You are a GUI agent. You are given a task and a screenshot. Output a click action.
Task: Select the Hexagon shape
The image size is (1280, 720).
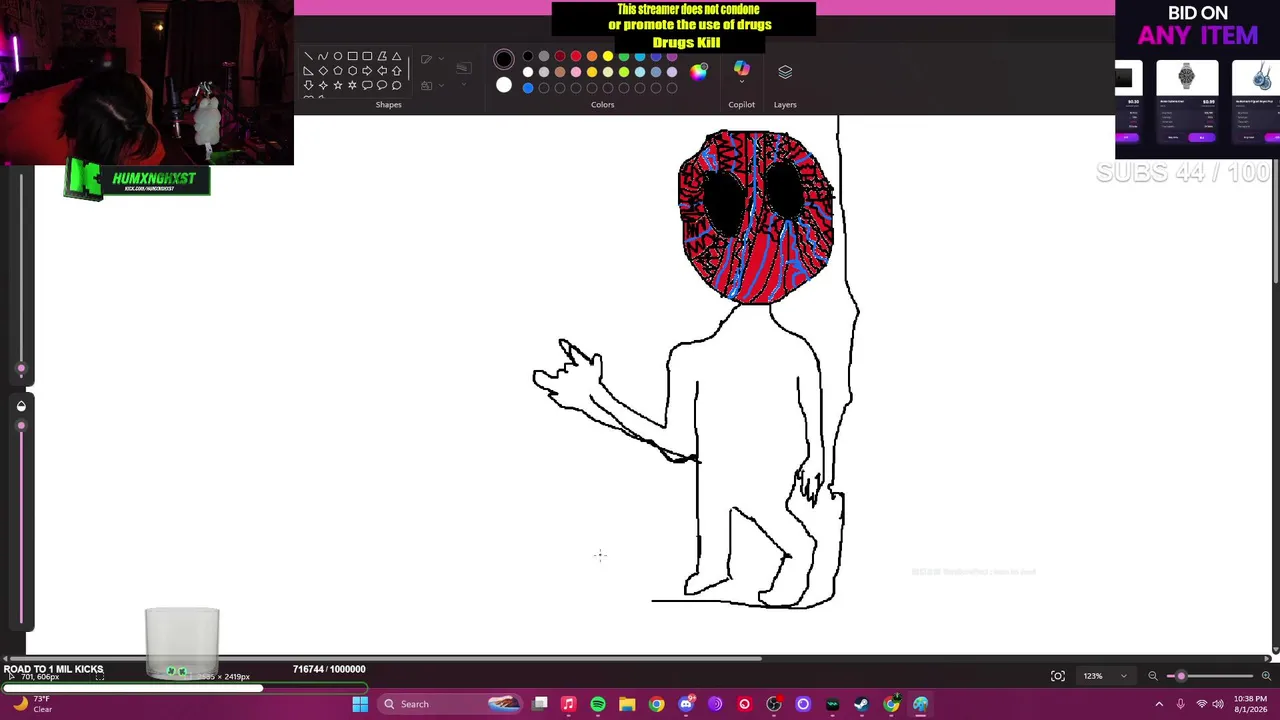352,71
